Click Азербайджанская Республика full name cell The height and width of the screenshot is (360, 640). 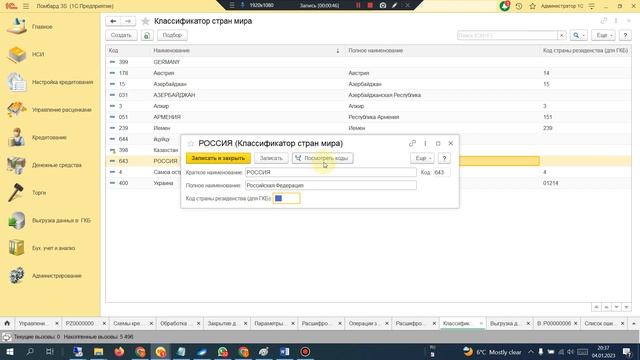click(384, 95)
